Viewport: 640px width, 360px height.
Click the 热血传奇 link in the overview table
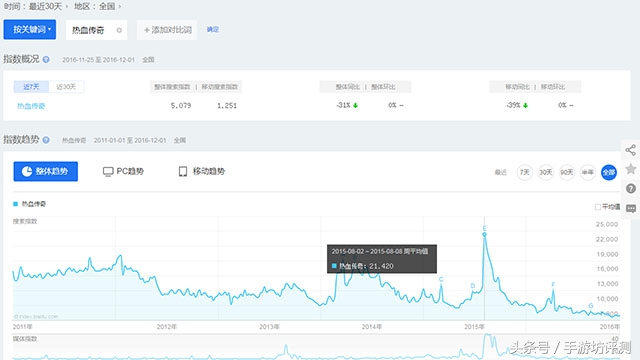[x=31, y=106]
